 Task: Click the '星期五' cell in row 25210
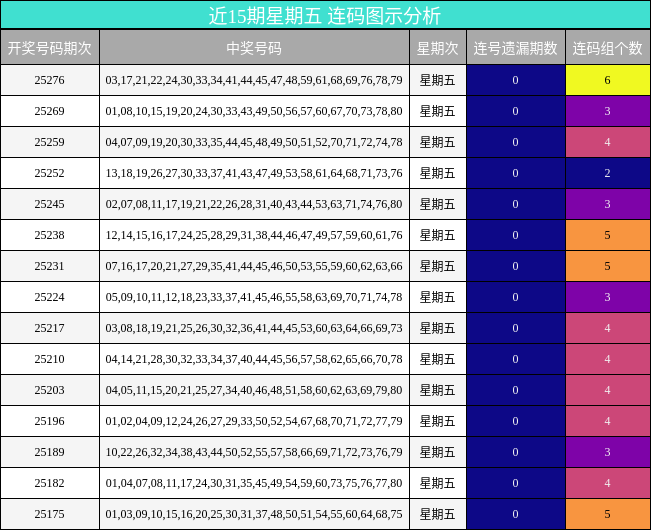click(437, 359)
